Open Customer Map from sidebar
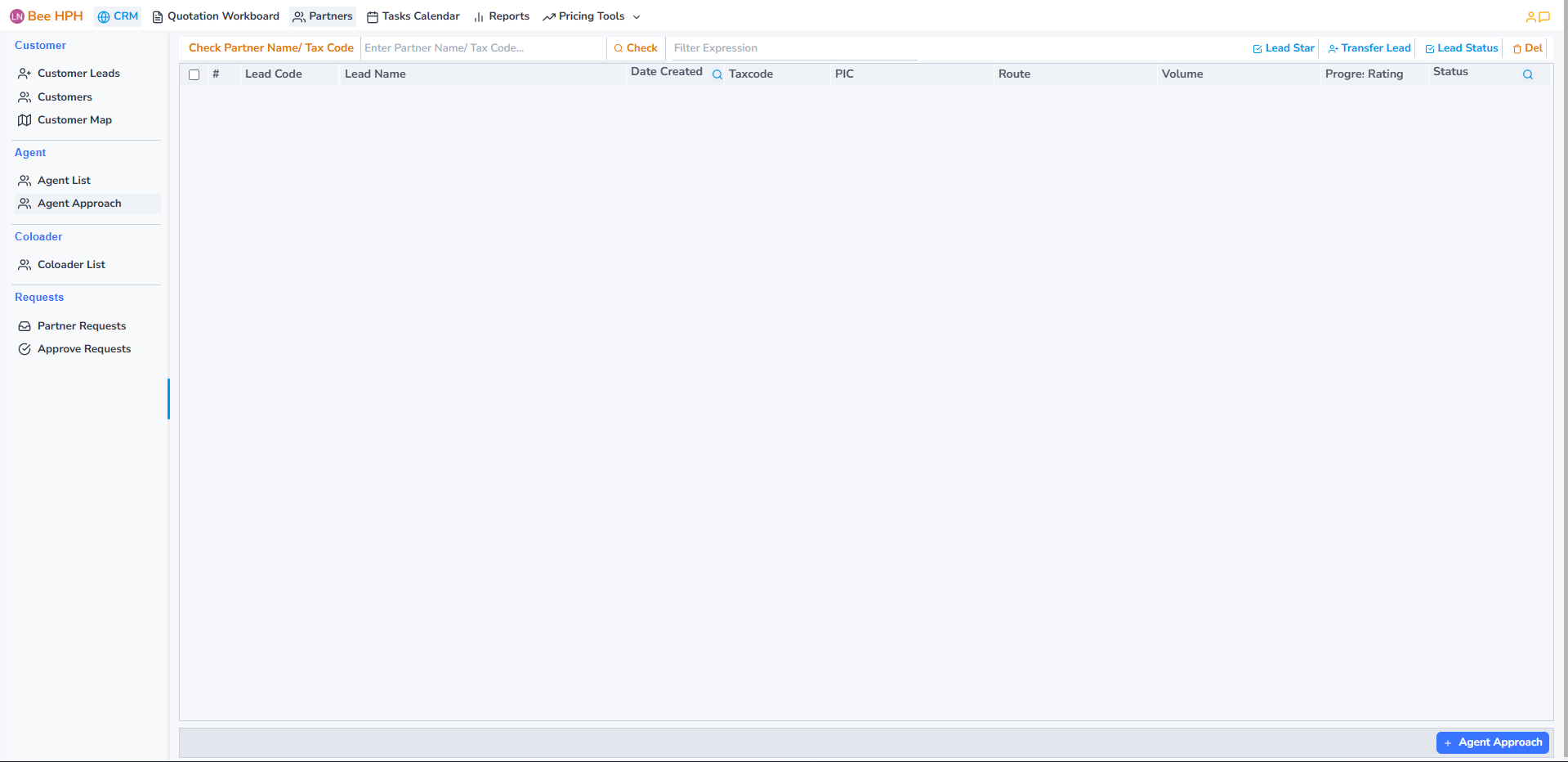This screenshot has height=762, width=1568. point(74,120)
